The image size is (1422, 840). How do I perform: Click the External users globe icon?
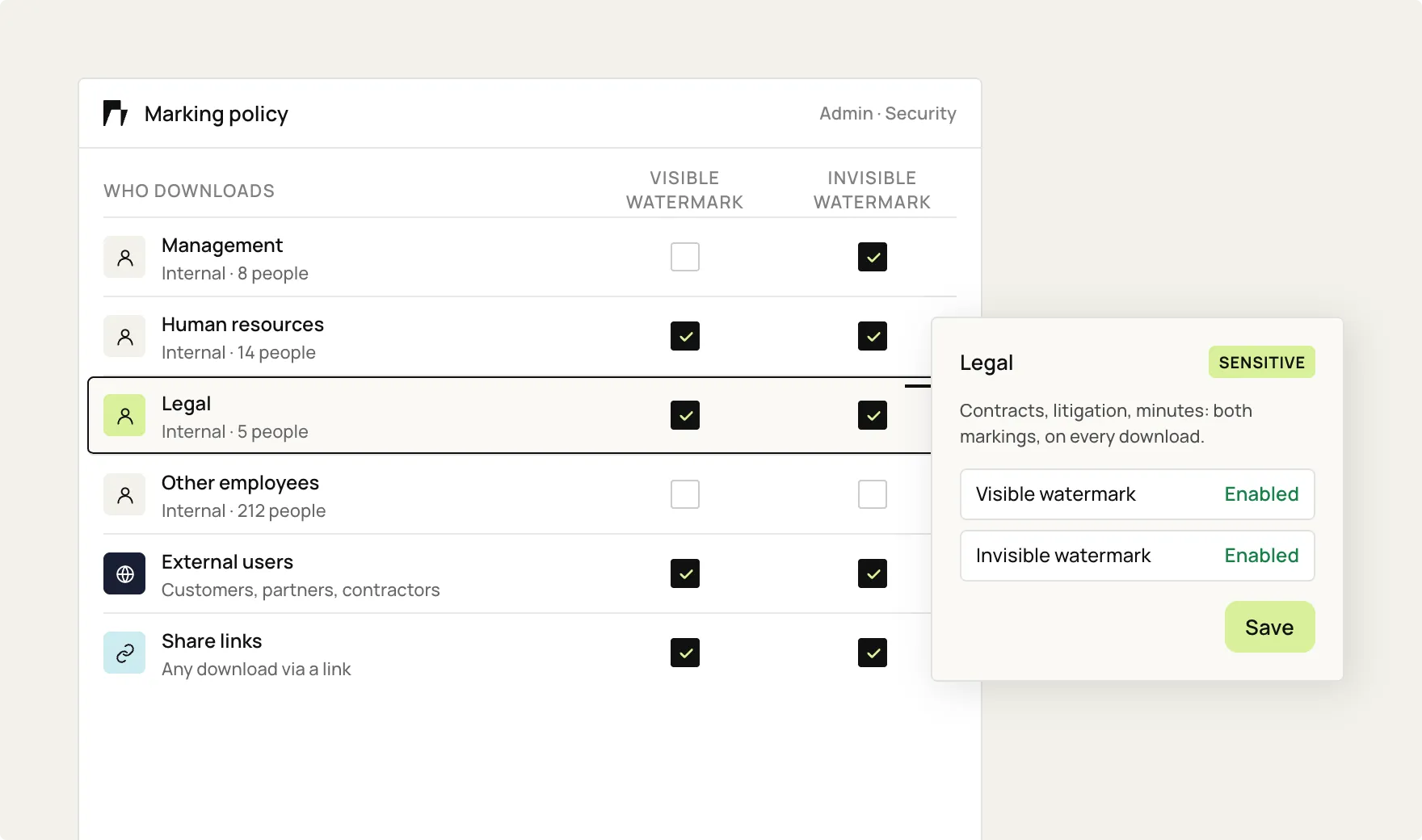click(124, 573)
